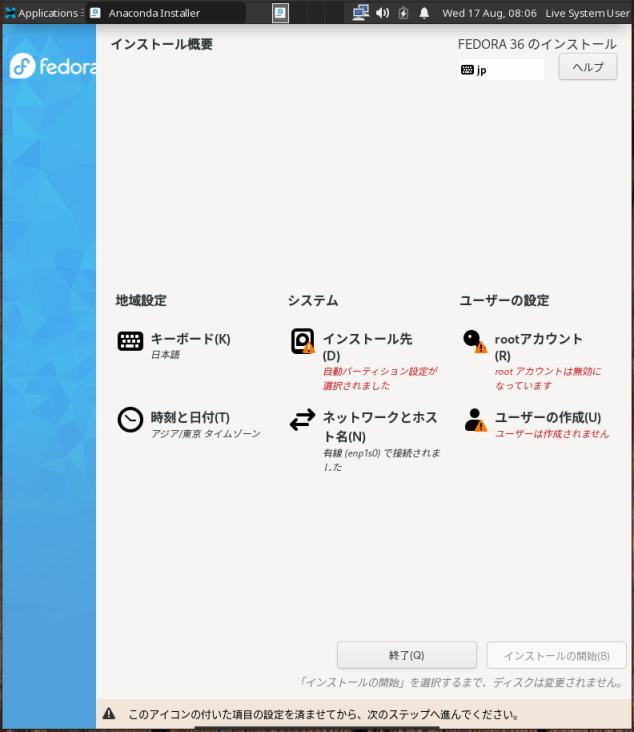Click the システム section heading

tap(313, 300)
